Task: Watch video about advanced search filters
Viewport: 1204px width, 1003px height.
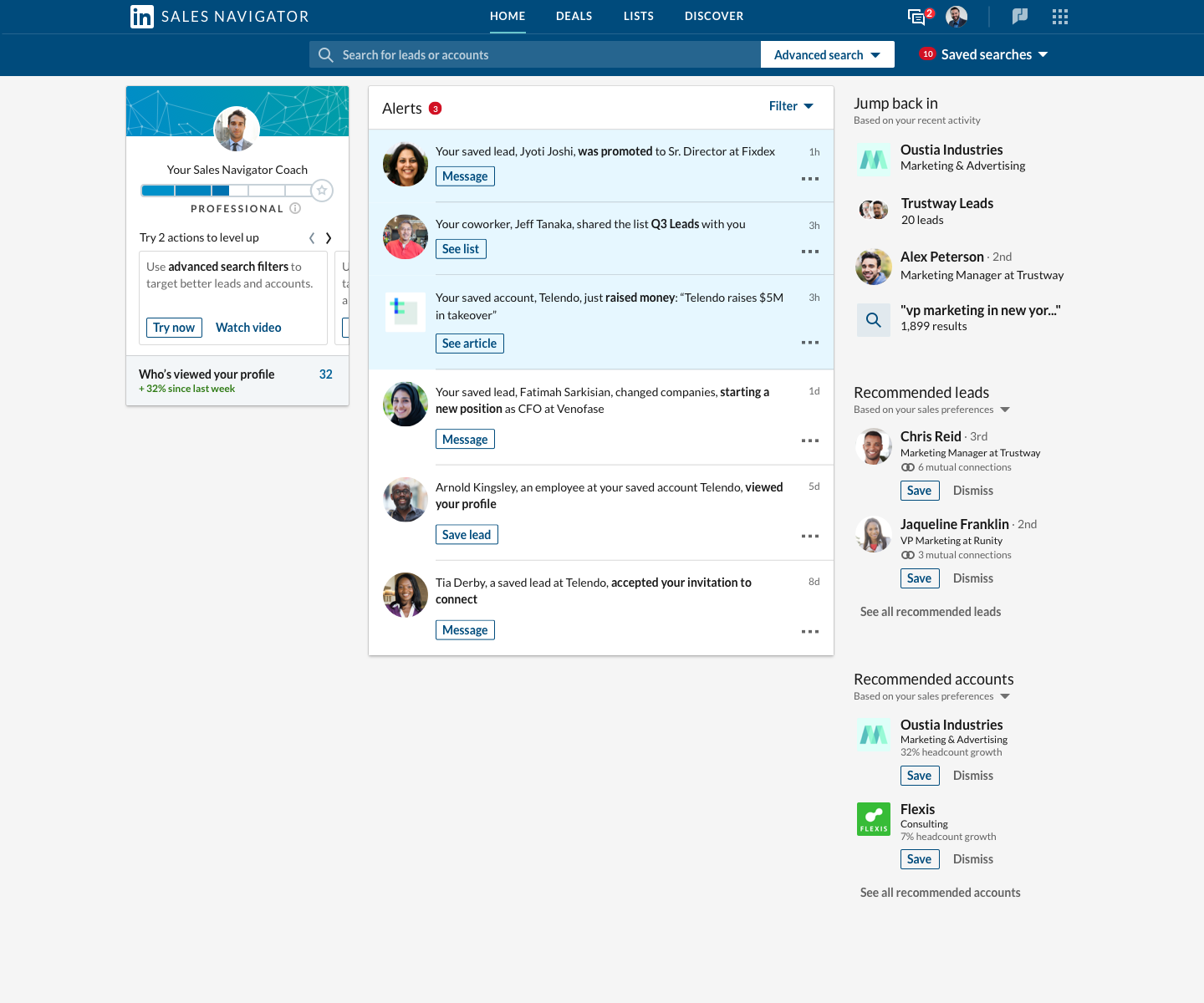Action: 248,328
